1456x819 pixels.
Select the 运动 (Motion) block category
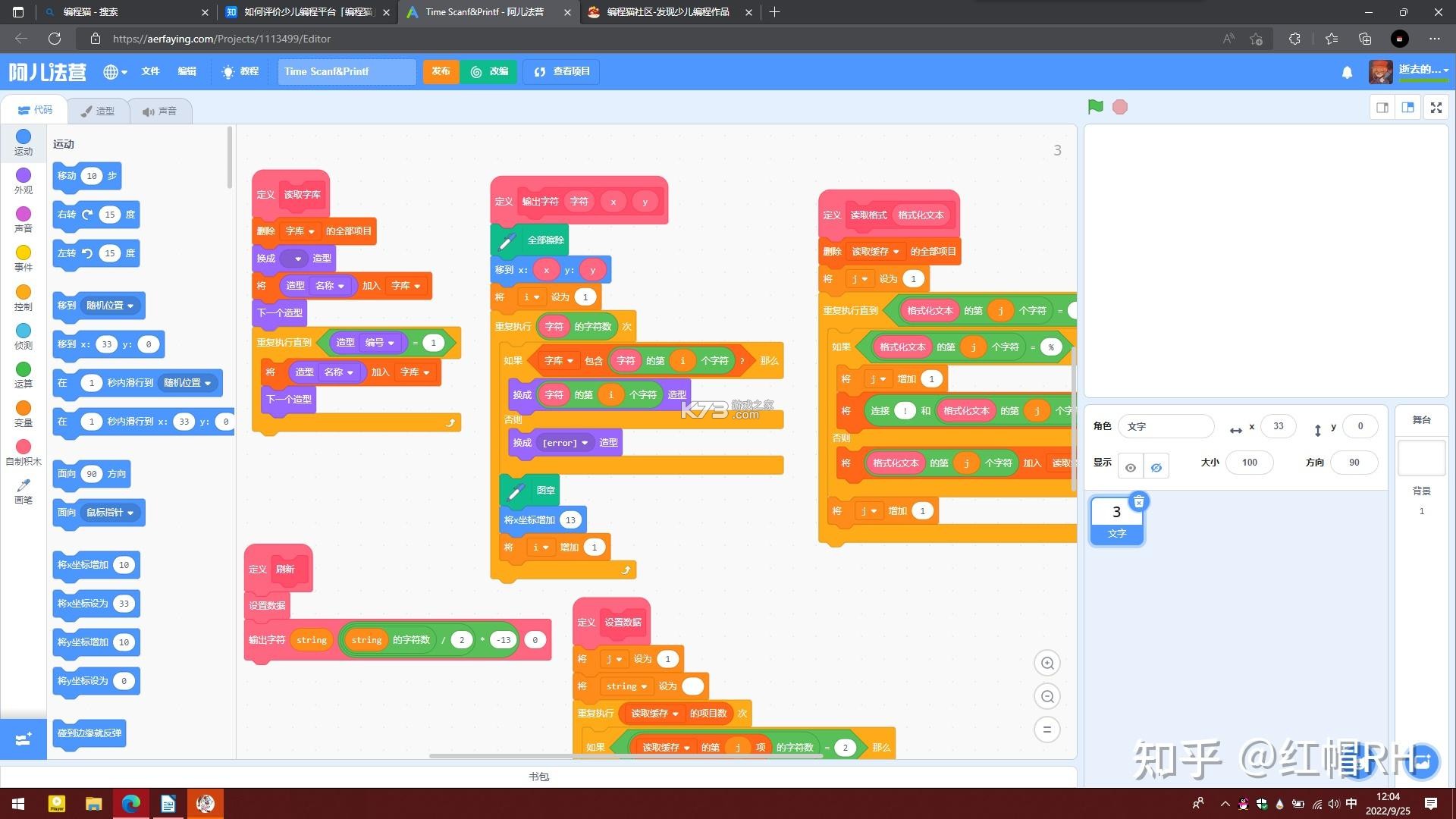(x=24, y=143)
